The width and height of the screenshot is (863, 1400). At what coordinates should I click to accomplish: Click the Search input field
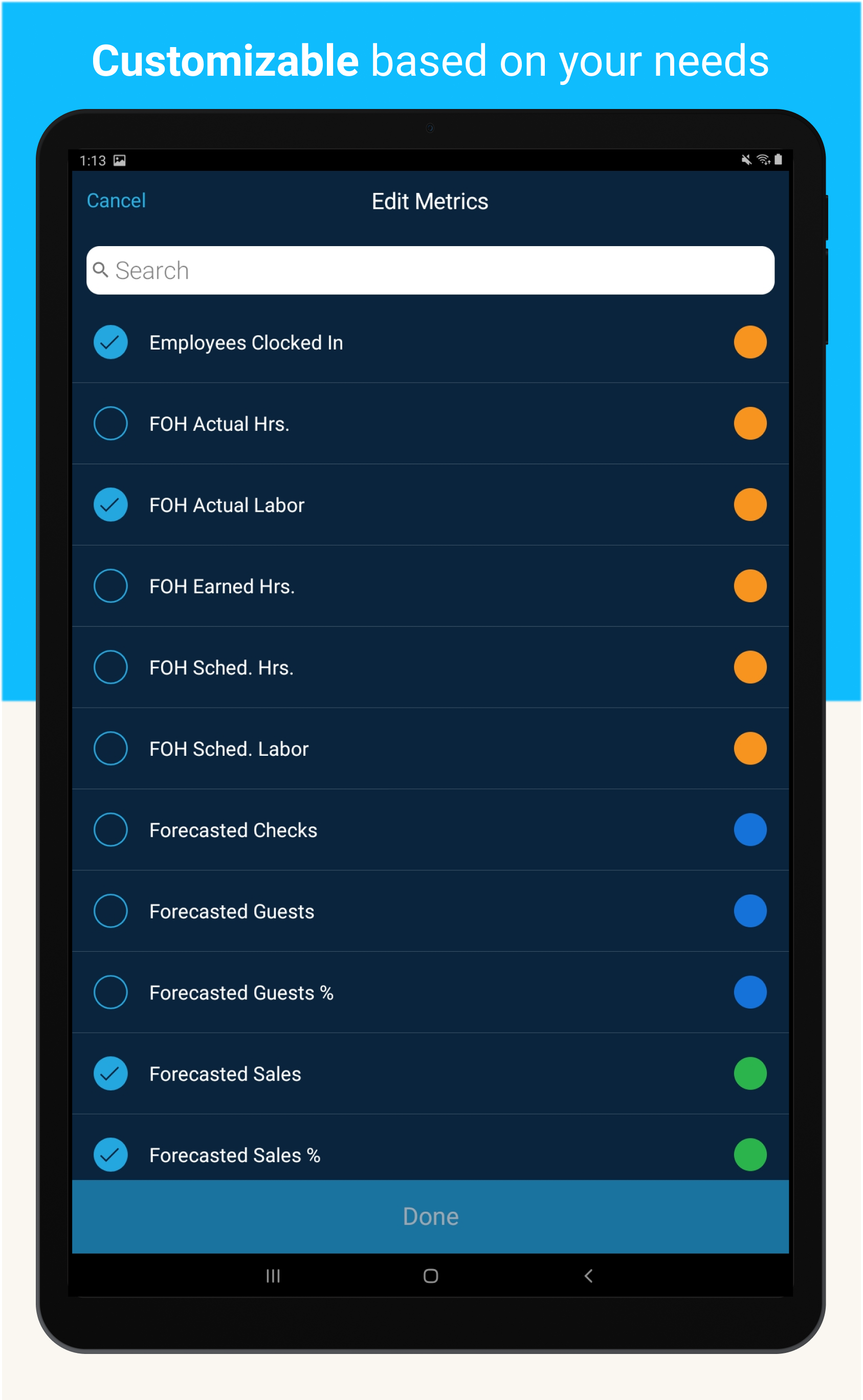pos(430,270)
